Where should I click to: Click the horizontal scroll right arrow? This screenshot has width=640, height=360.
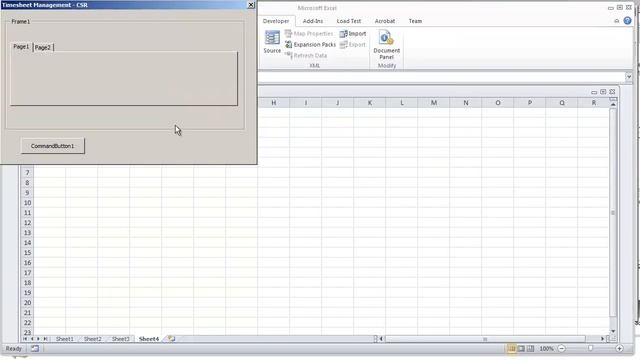[602, 339]
